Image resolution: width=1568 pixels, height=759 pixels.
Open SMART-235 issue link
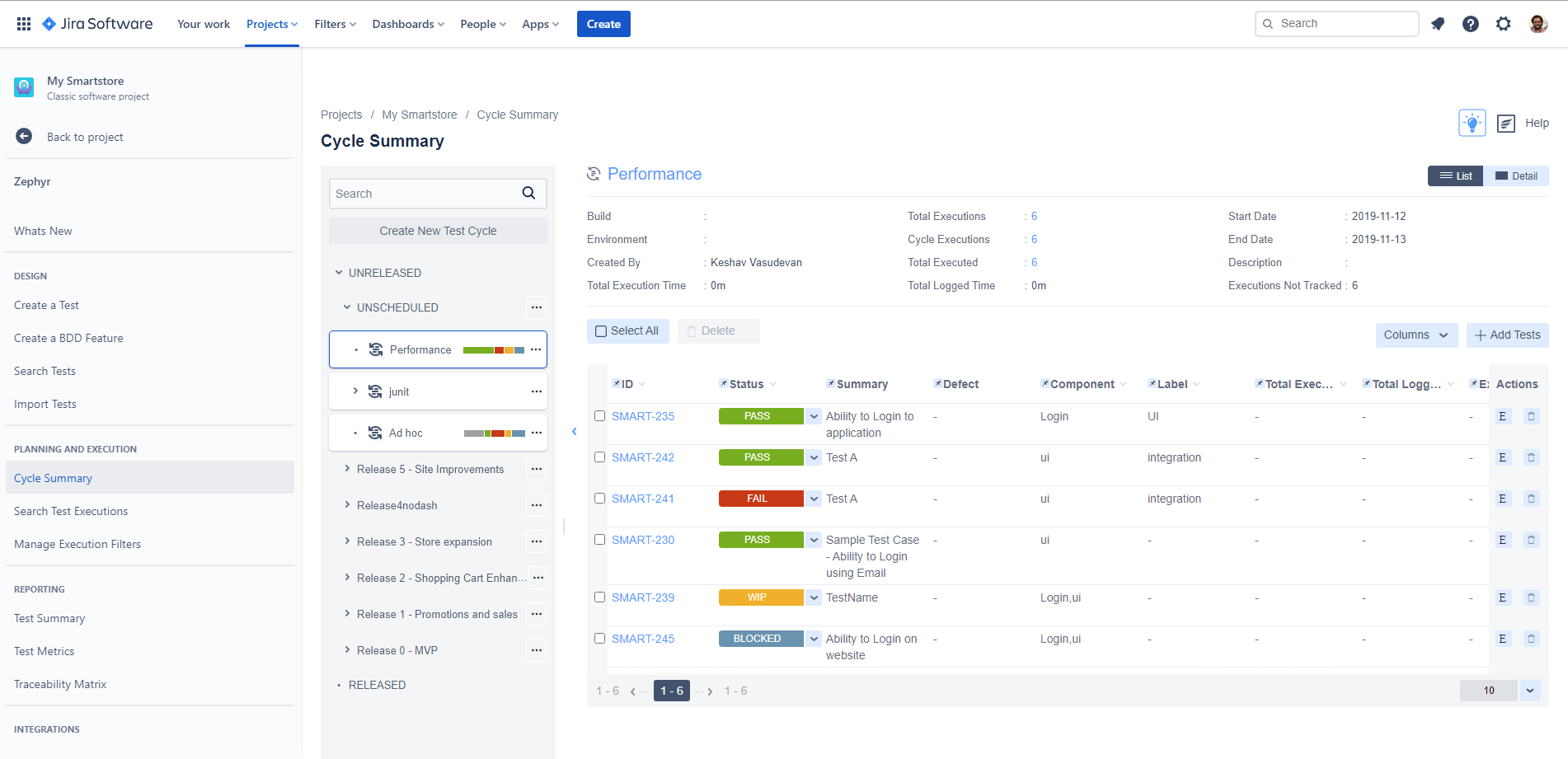click(x=643, y=416)
